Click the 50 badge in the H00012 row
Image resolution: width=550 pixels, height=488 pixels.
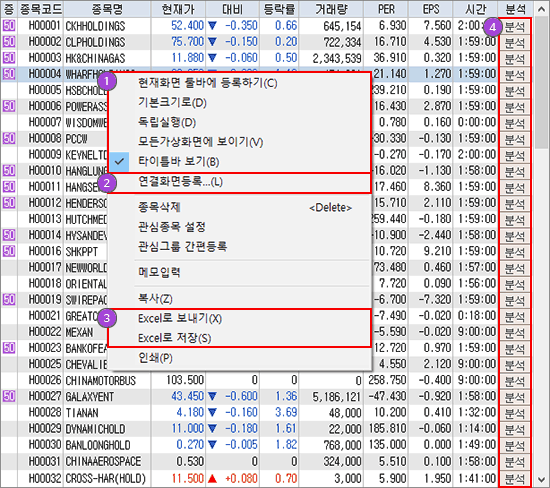click(x=9, y=203)
